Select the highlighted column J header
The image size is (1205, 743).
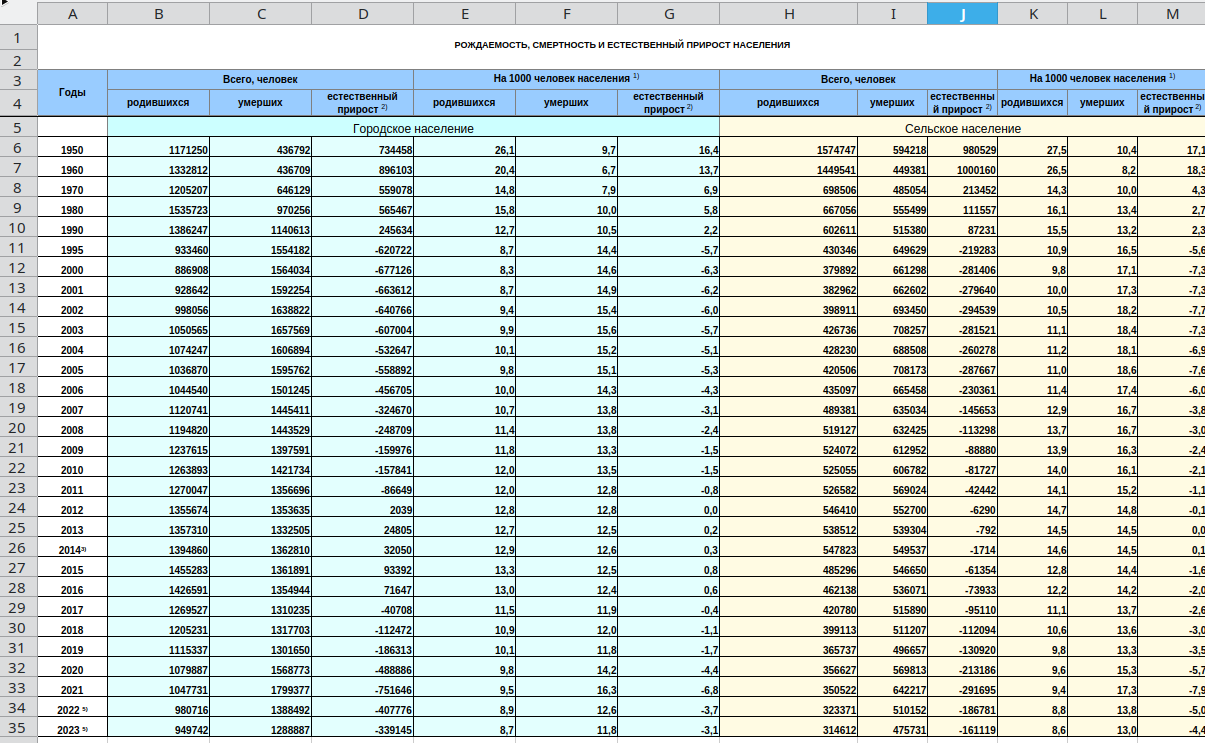[x=962, y=13]
